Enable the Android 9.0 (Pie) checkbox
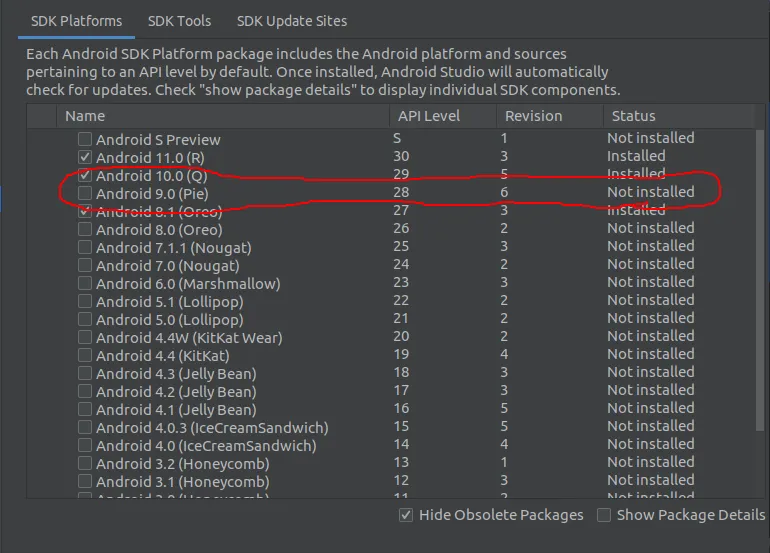 coord(86,194)
